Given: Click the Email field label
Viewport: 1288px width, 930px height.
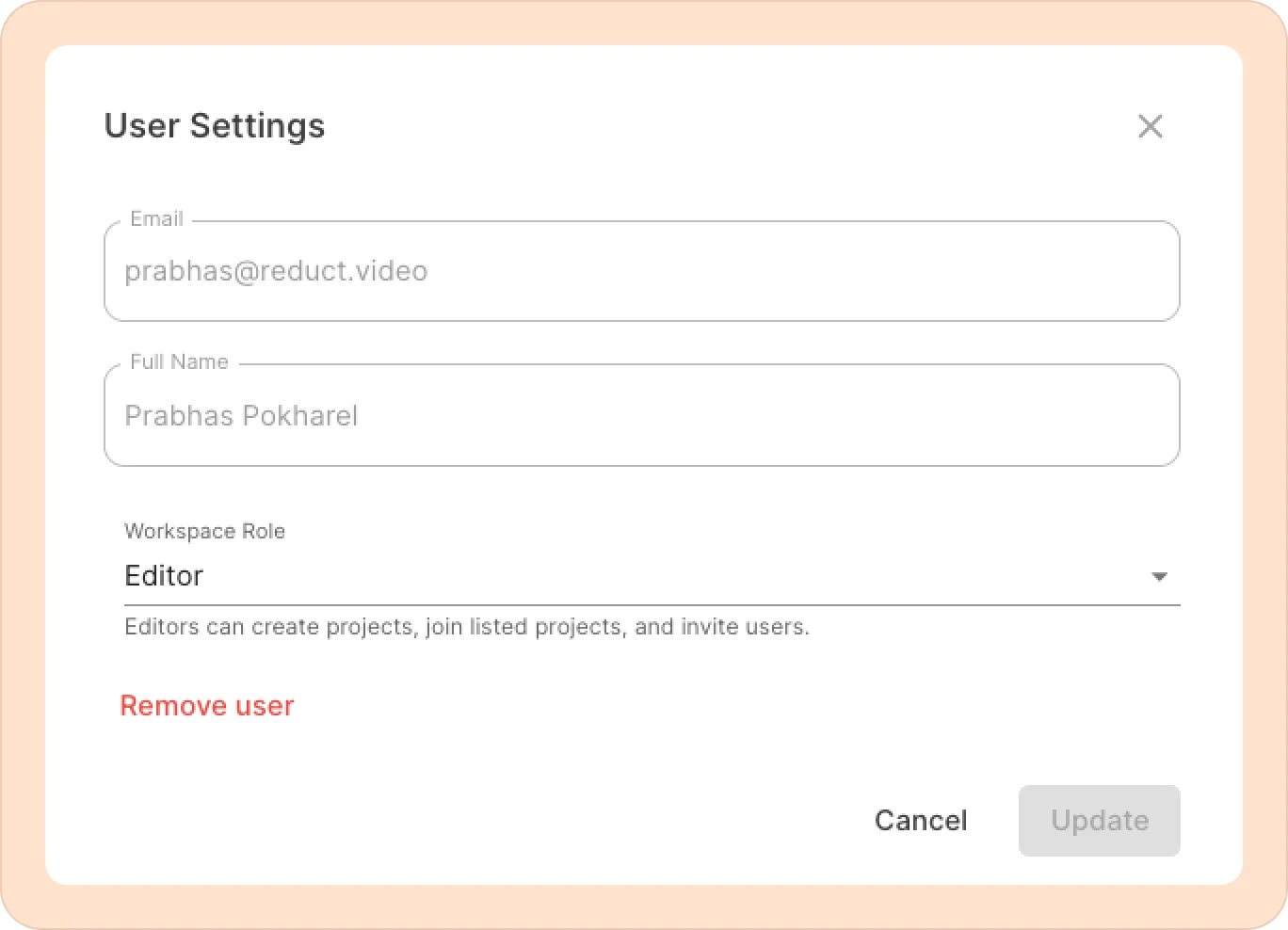Looking at the screenshot, I should pyautogui.click(x=156, y=219).
